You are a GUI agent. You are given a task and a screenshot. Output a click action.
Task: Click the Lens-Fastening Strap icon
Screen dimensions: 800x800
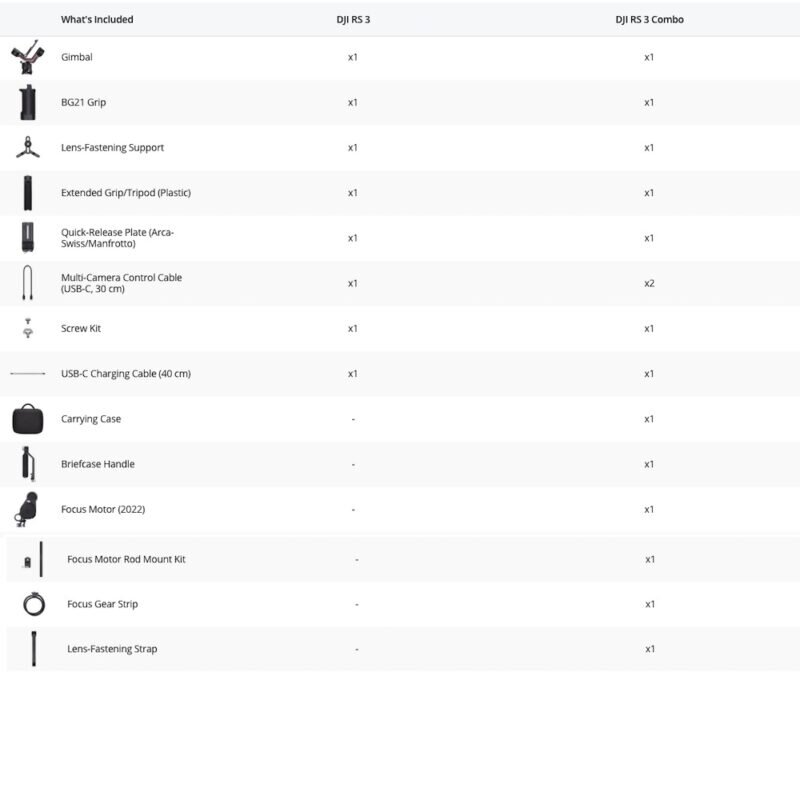click(34, 649)
